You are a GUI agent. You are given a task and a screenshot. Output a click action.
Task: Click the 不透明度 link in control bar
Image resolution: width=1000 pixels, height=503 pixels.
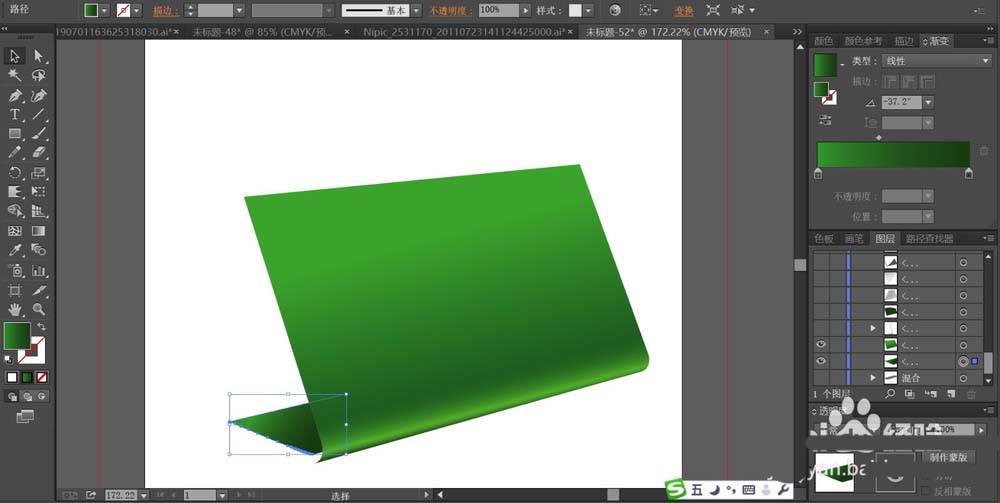(450, 11)
